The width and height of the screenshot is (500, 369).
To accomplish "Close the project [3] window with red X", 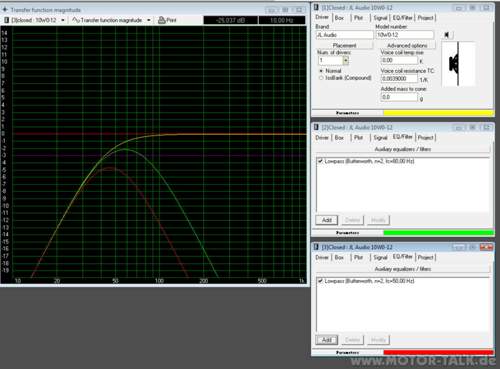I will click(x=486, y=247).
